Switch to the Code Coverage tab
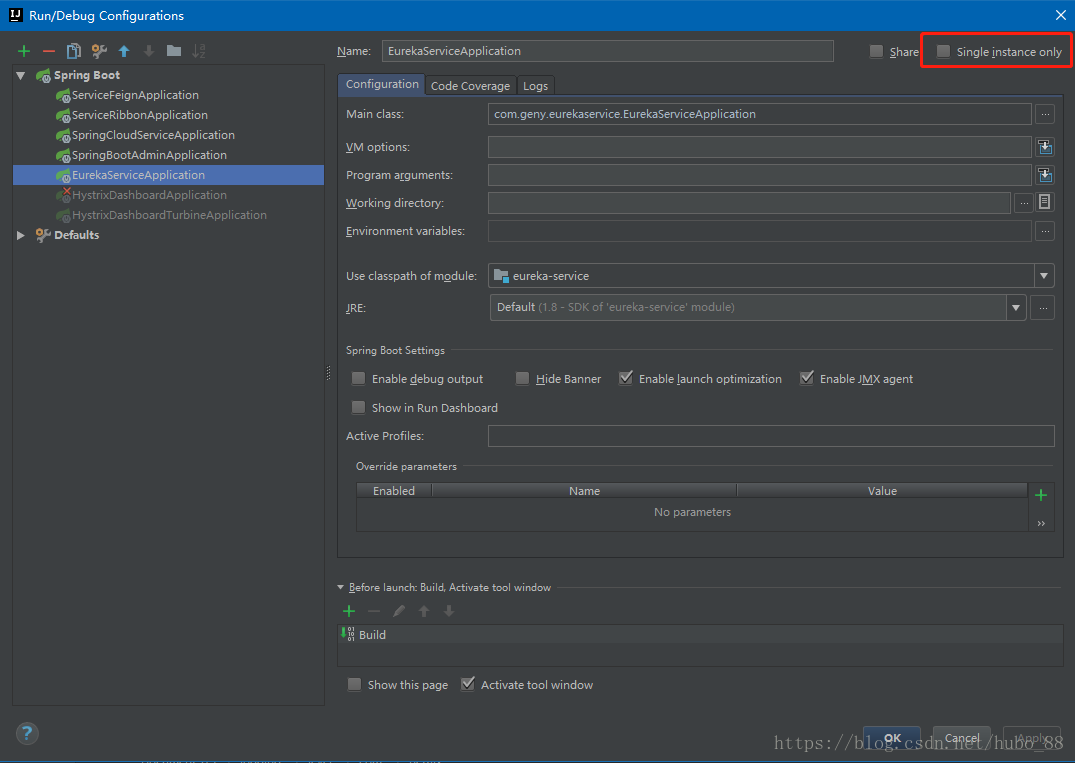1075x763 pixels. point(470,86)
